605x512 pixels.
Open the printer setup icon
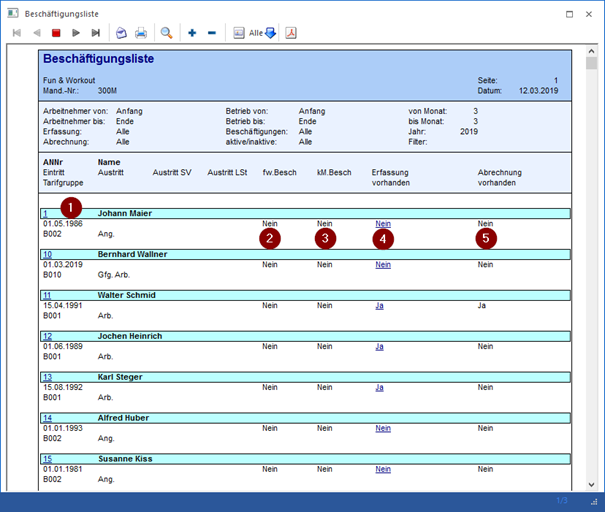(x=121, y=33)
